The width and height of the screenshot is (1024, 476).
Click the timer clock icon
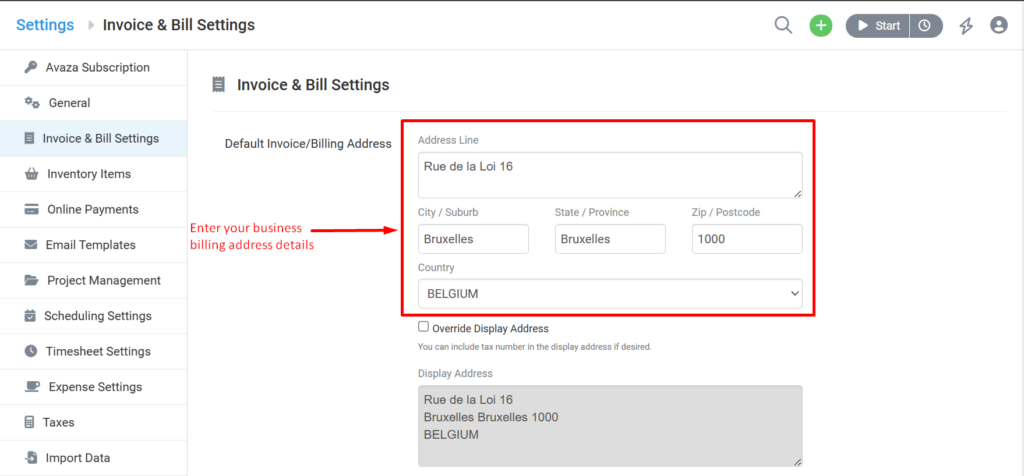[926, 26]
